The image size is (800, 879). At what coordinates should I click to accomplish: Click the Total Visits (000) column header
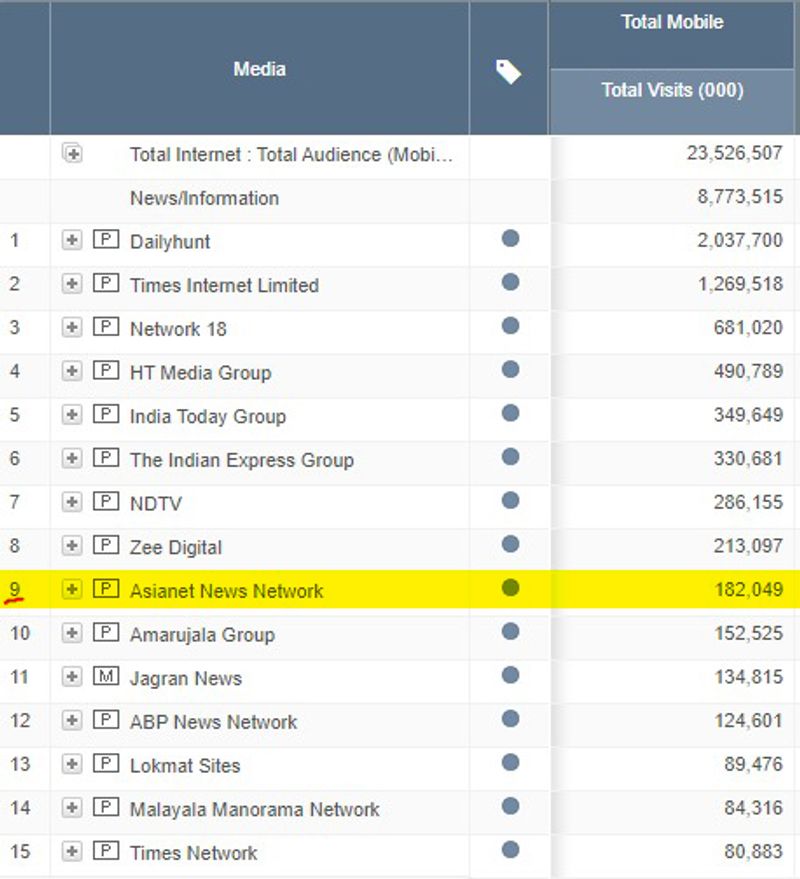coord(672,91)
